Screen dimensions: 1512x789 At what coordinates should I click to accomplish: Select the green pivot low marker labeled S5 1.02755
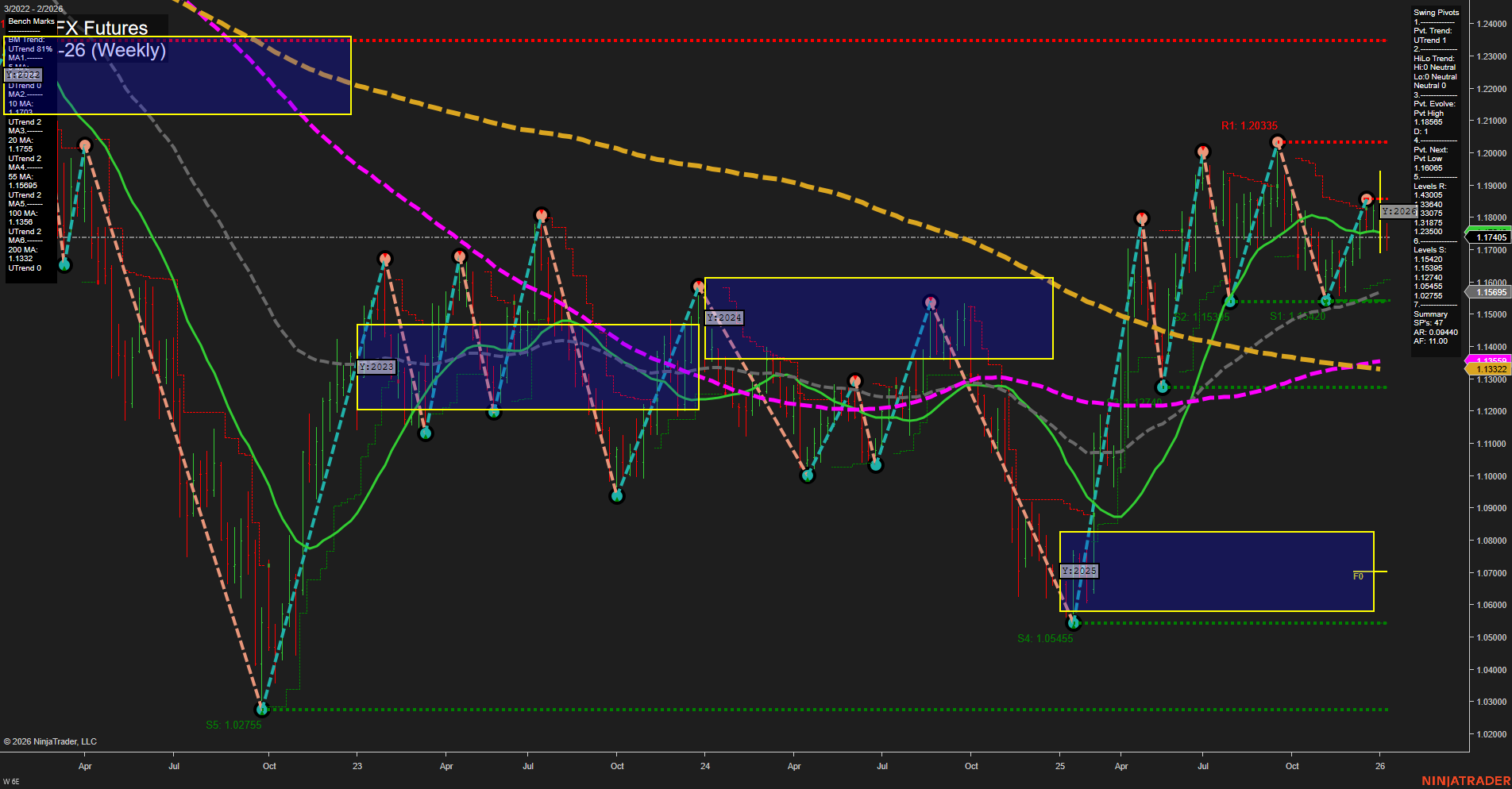(x=260, y=708)
